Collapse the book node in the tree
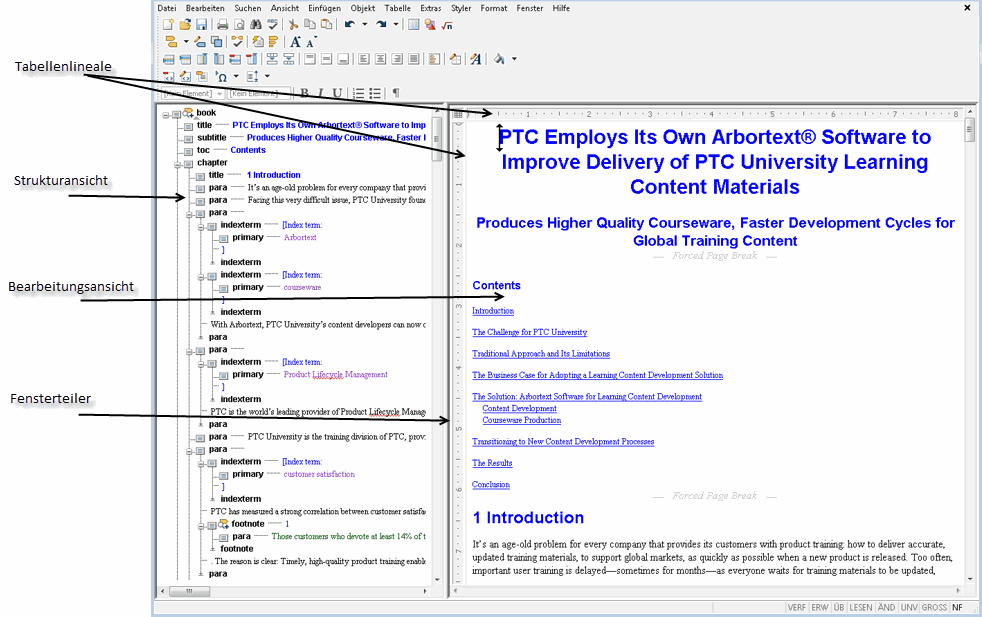Viewport: 982px width, 617px height. pos(166,115)
